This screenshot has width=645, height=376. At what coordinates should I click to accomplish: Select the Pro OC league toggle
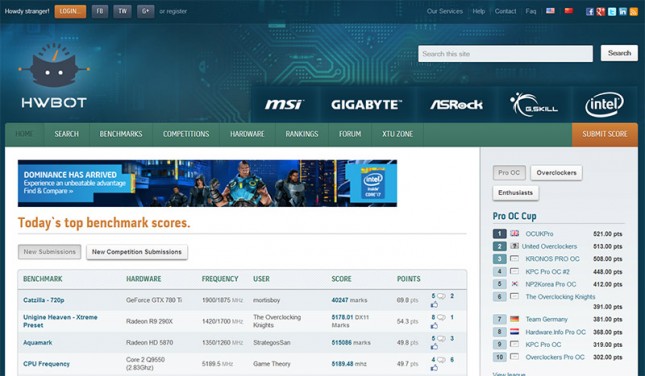coord(509,173)
